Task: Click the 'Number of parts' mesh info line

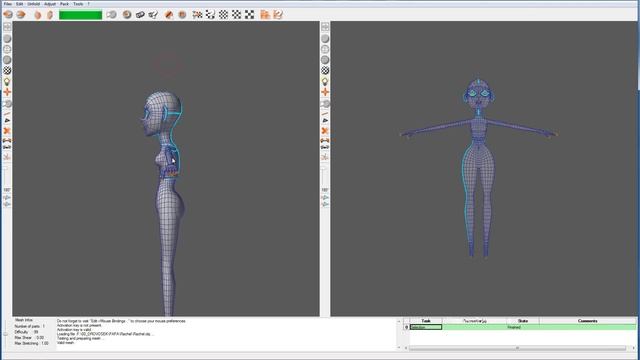Action: click(30, 327)
